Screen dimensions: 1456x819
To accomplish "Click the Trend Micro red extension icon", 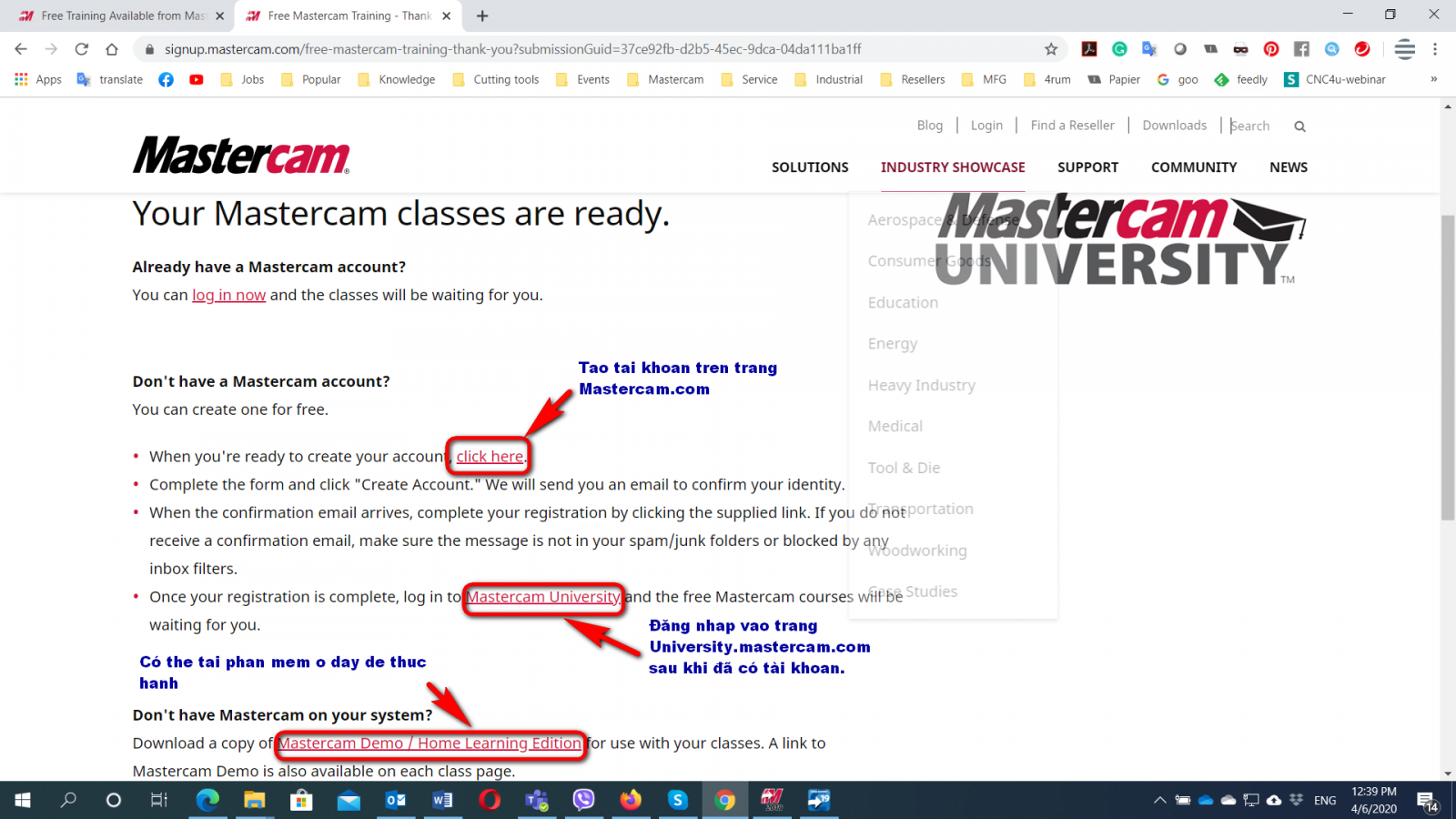I will pyautogui.click(x=1362, y=49).
